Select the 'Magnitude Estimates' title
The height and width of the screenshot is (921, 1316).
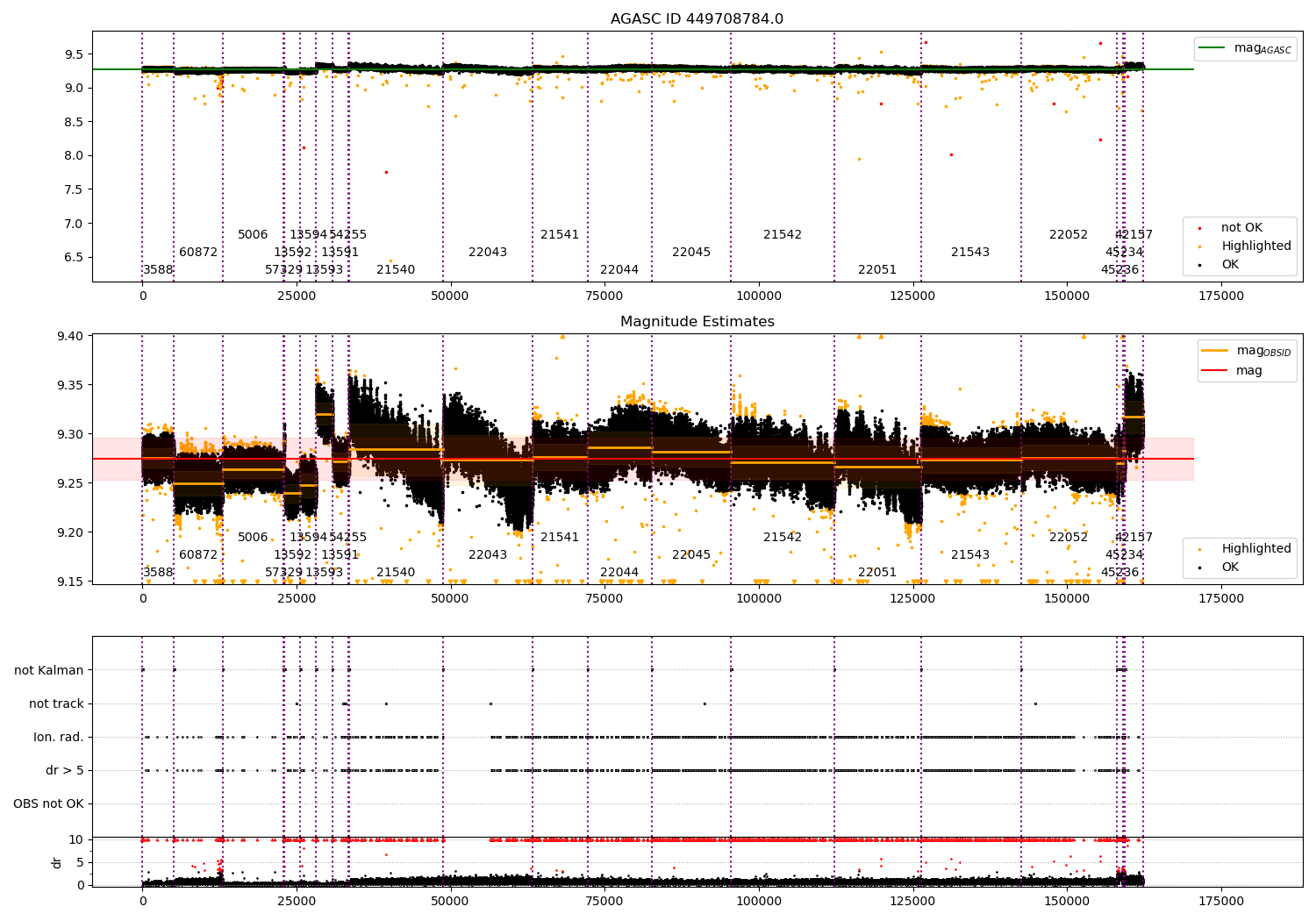[x=697, y=322]
